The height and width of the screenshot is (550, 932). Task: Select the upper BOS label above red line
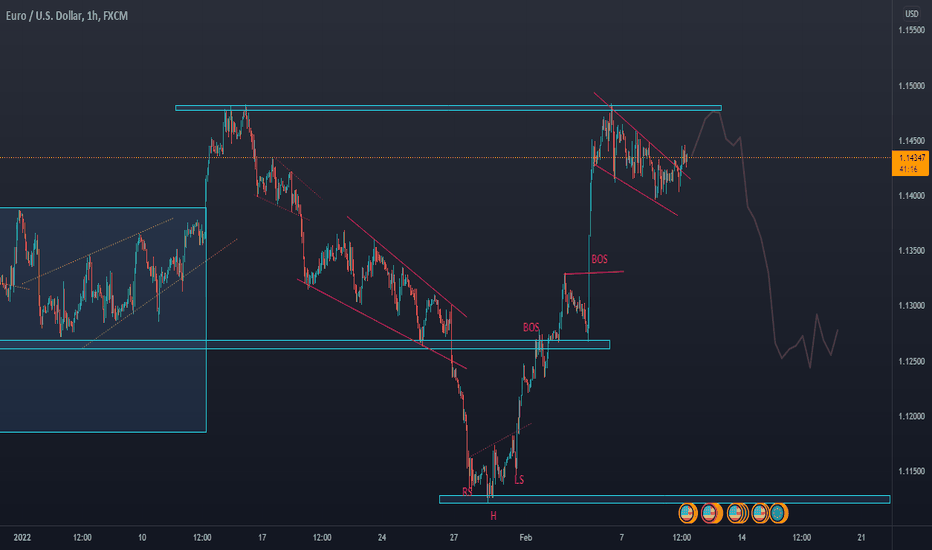599,259
